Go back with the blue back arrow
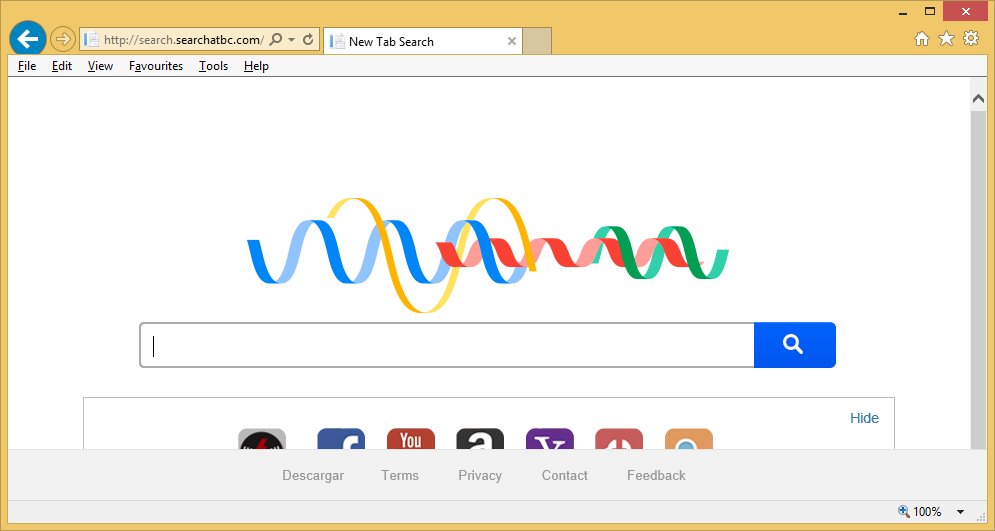 click(27, 39)
